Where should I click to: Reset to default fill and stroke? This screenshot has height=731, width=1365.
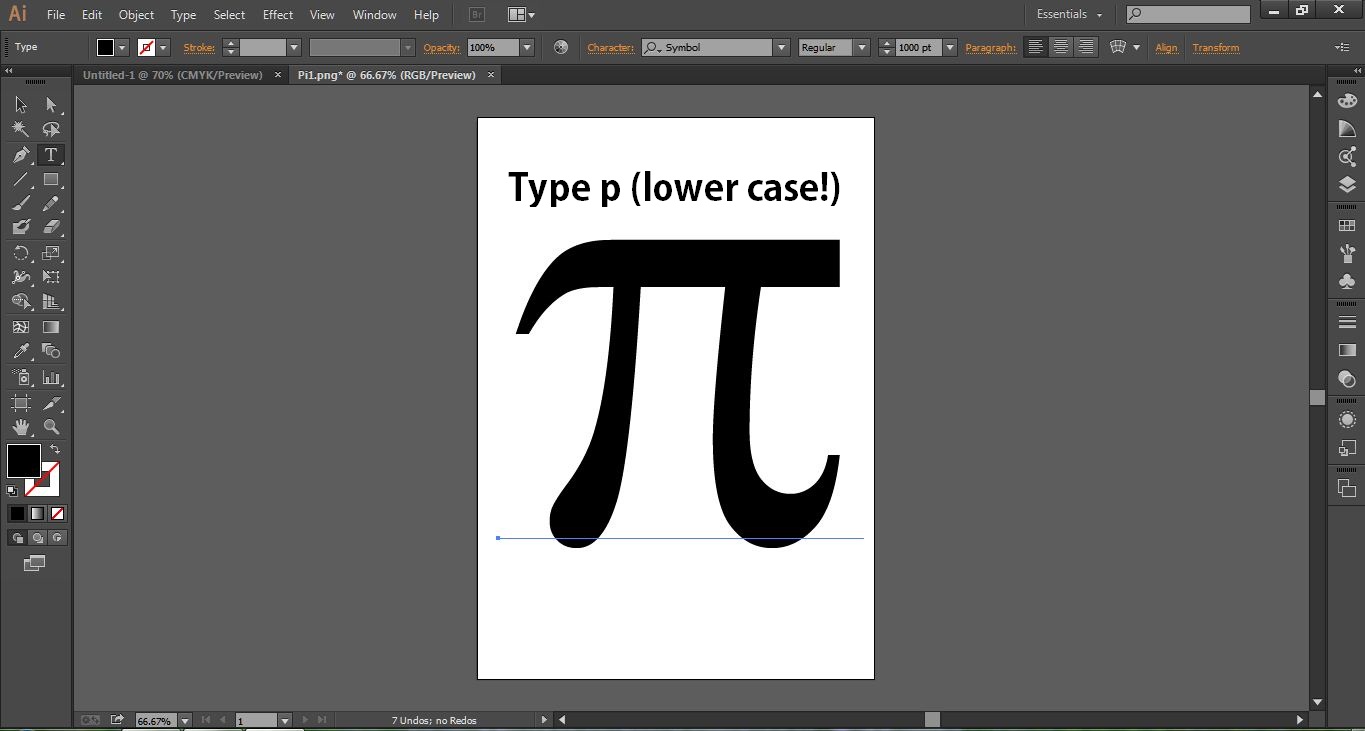click(x=12, y=491)
